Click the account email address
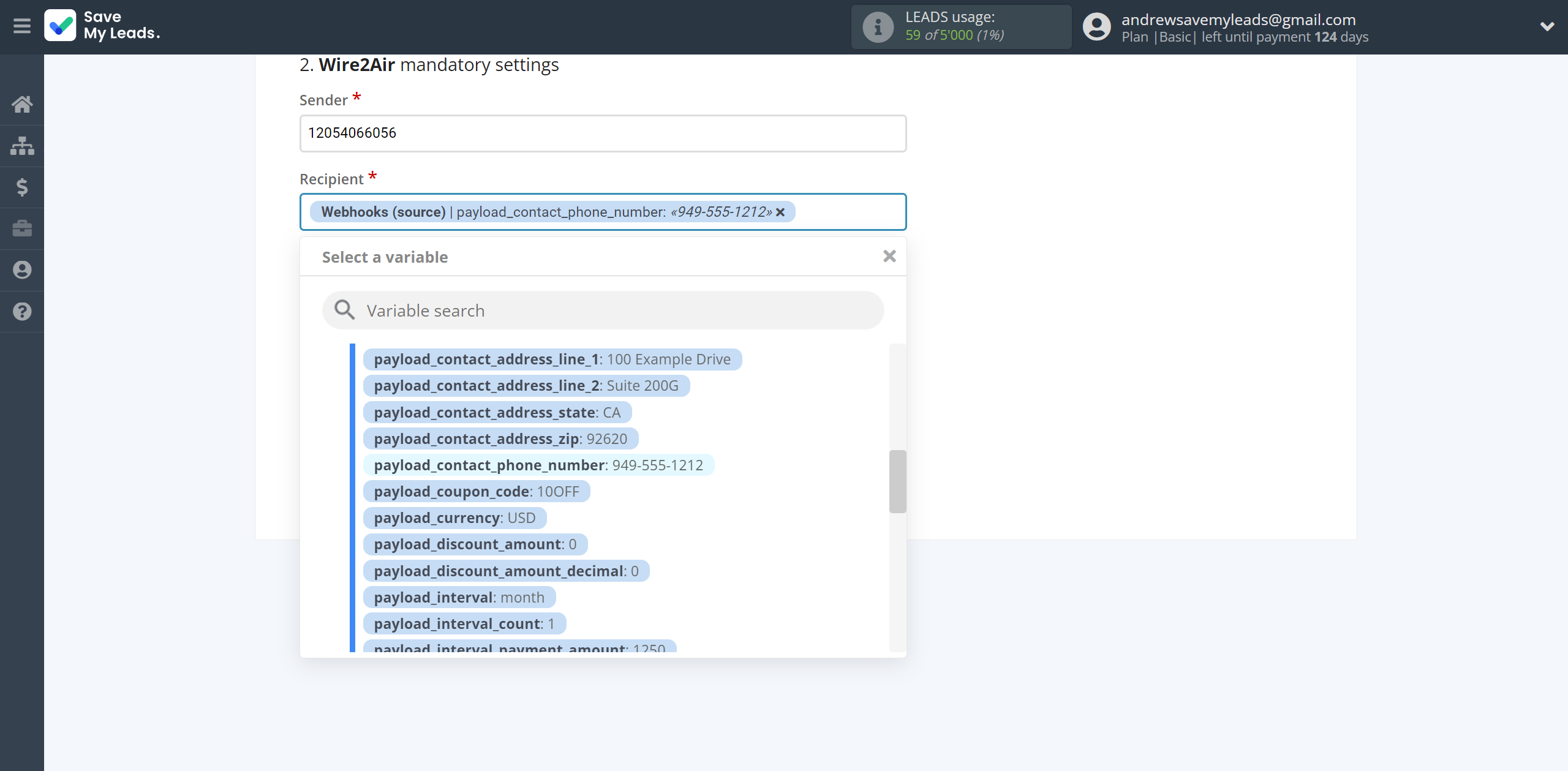Image resolution: width=1568 pixels, height=771 pixels. pos(1238,20)
